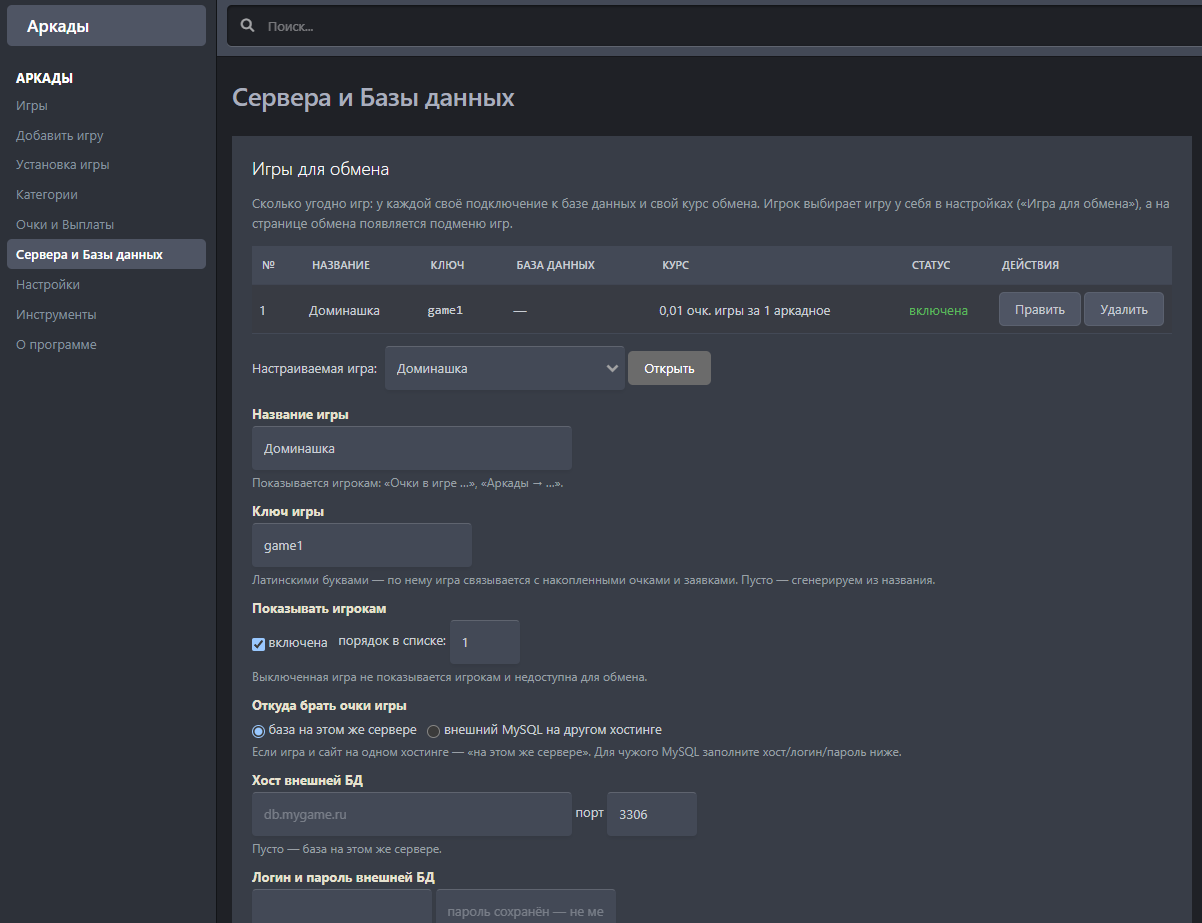Click the 'Аркады' header button

(107, 26)
